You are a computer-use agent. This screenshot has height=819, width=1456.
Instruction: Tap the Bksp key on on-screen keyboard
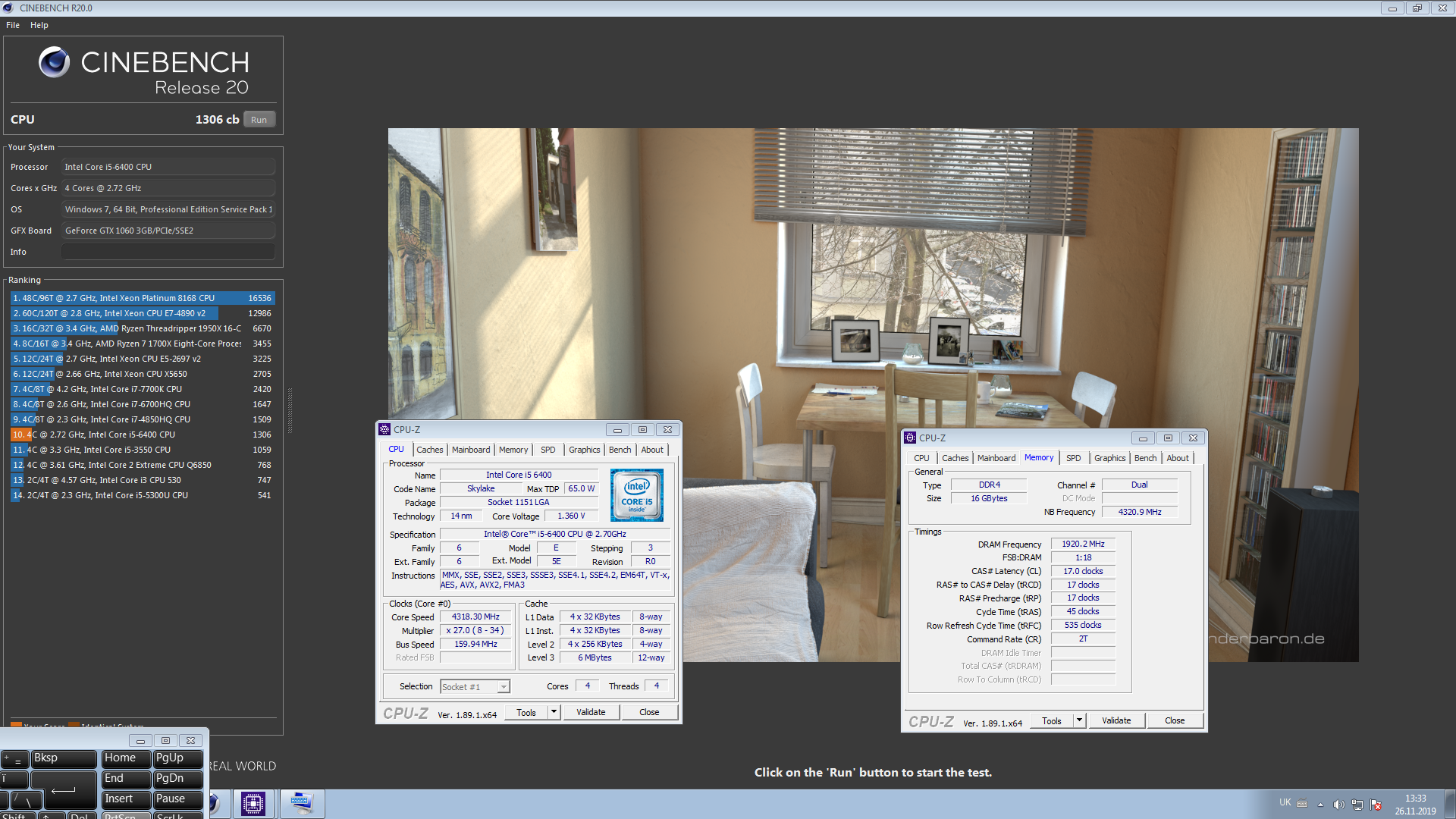coord(64,758)
